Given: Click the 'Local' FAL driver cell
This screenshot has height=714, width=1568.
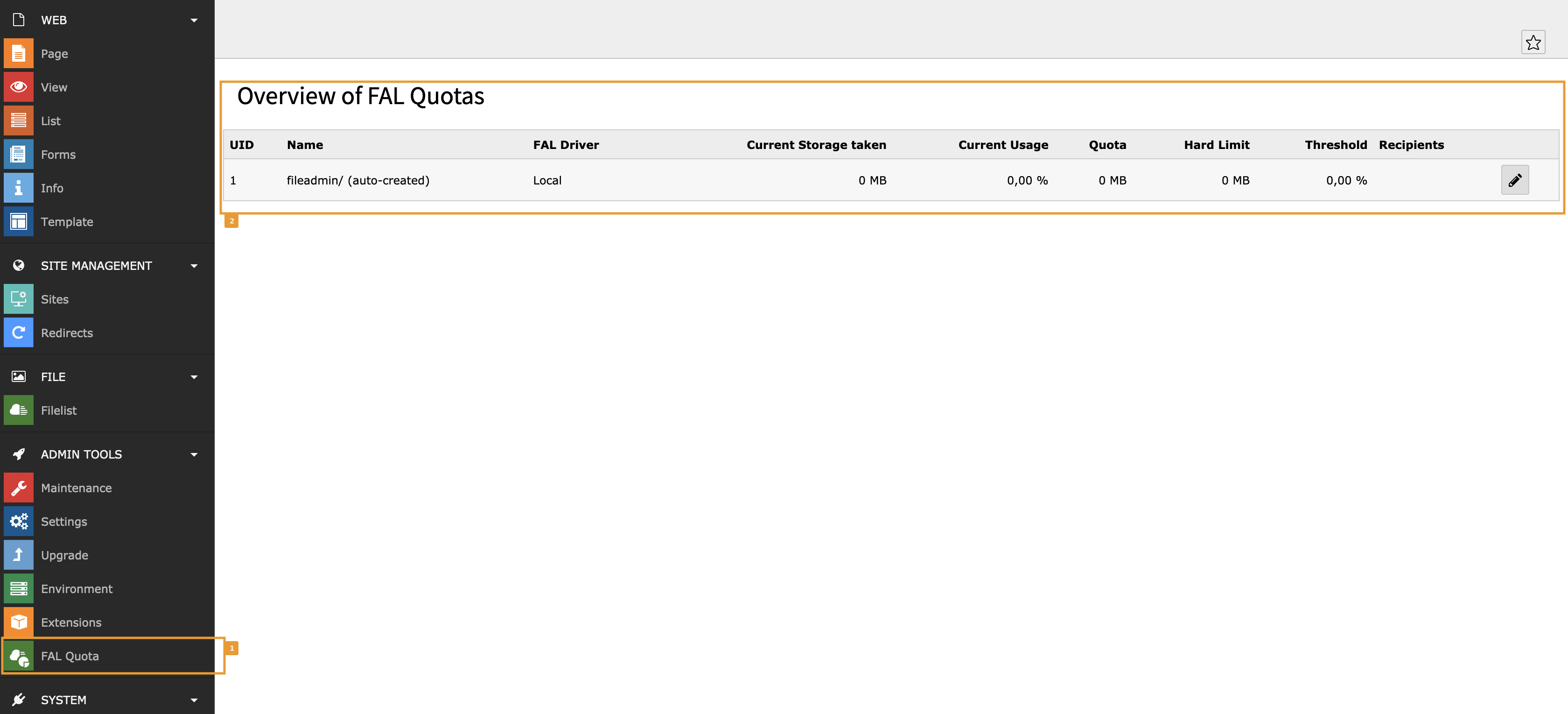Looking at the screenshot, I should coord(547,180).
